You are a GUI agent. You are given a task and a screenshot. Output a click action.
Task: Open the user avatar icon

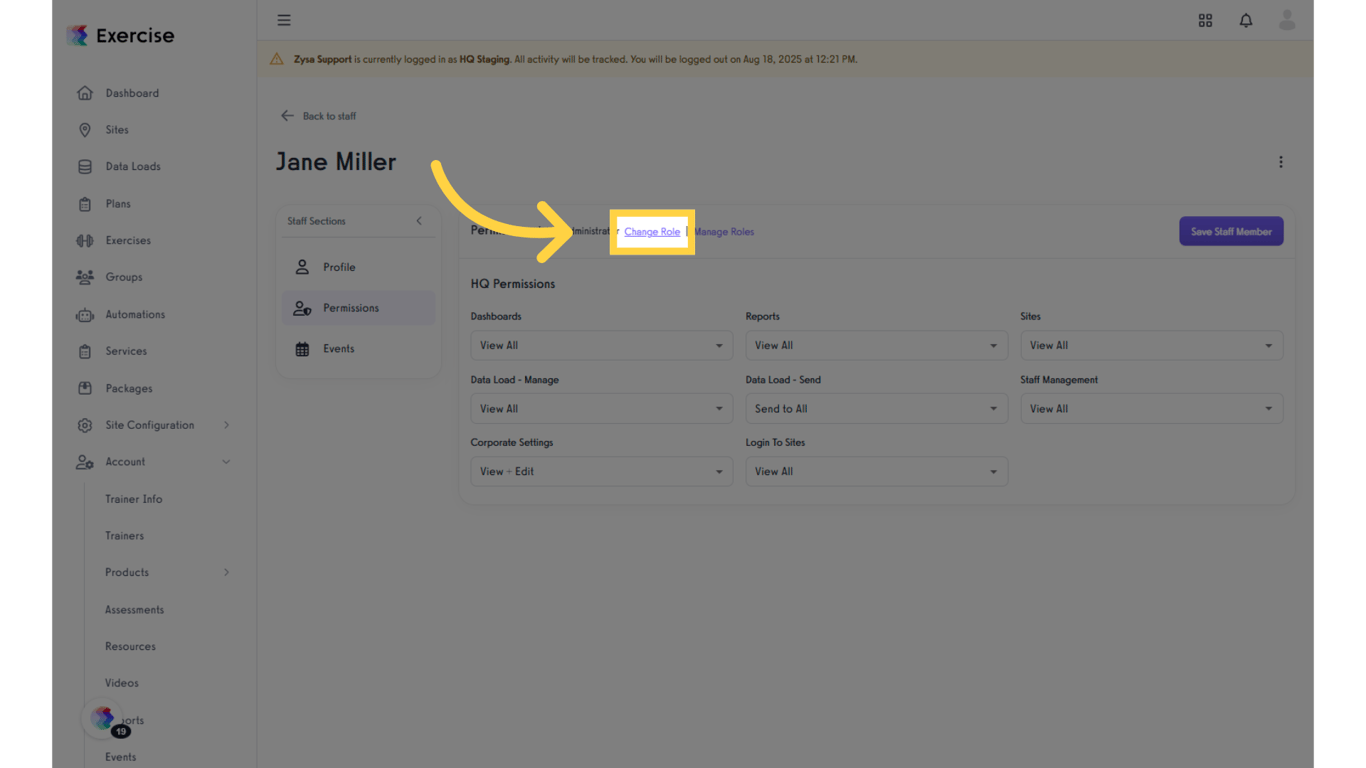click(1287, 20)
